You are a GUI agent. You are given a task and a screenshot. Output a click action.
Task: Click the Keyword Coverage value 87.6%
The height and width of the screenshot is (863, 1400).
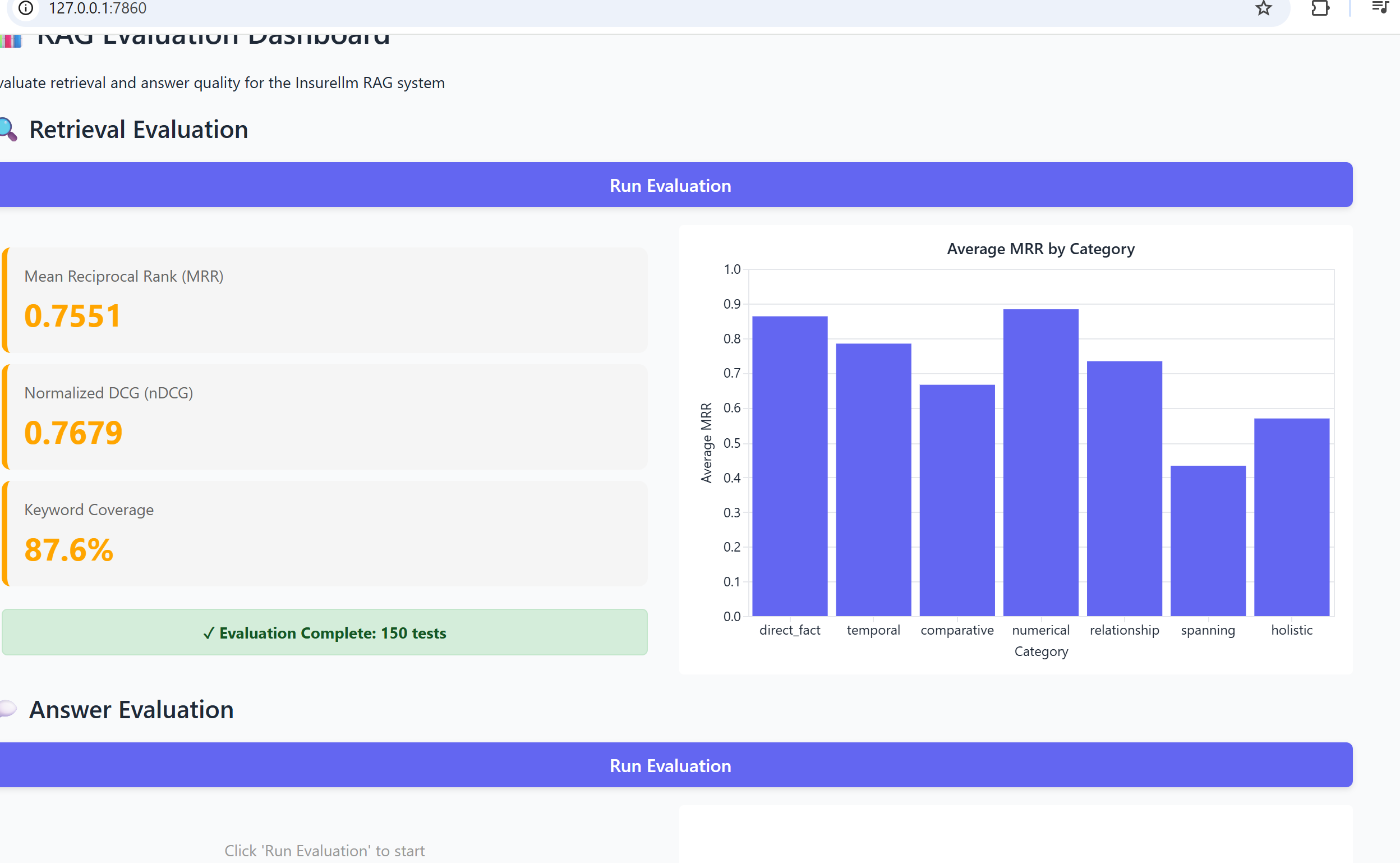click(x=68, y=550)
